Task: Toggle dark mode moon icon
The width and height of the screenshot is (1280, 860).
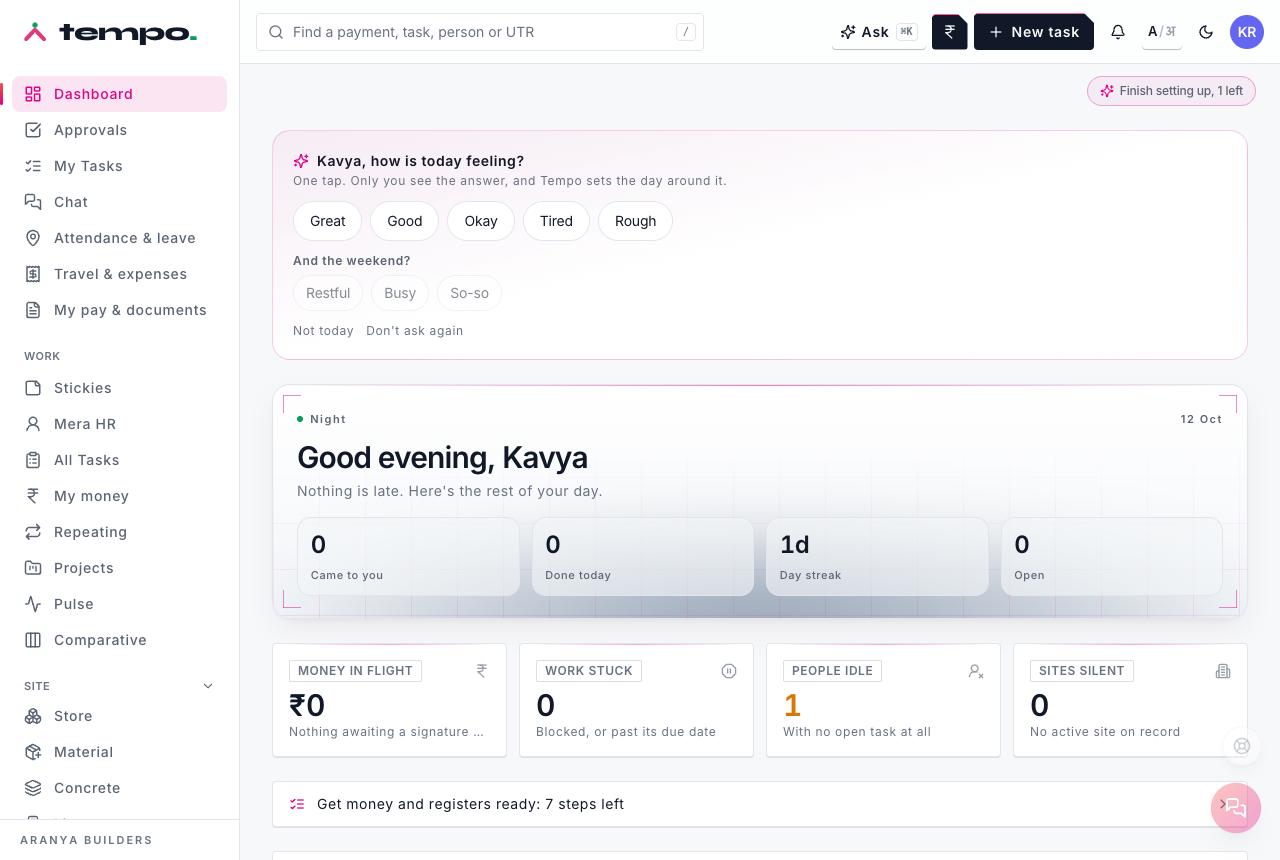Action: point(1206,32)
